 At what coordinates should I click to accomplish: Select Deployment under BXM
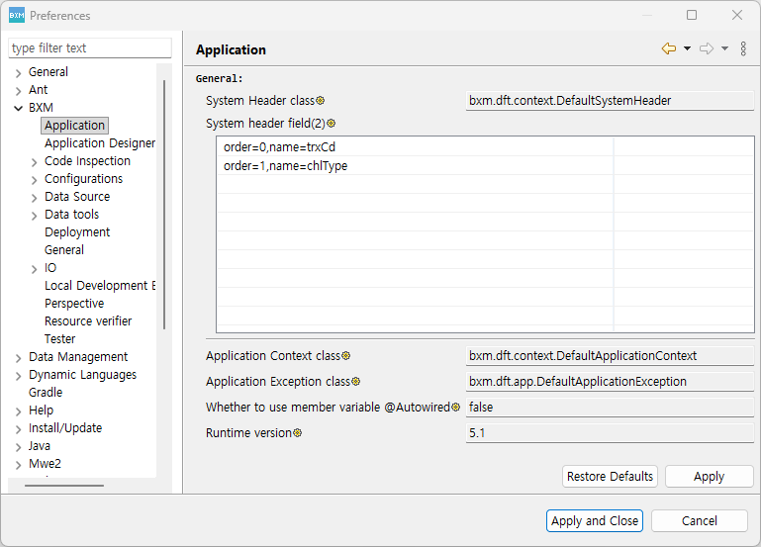click(x=77, y=232)
